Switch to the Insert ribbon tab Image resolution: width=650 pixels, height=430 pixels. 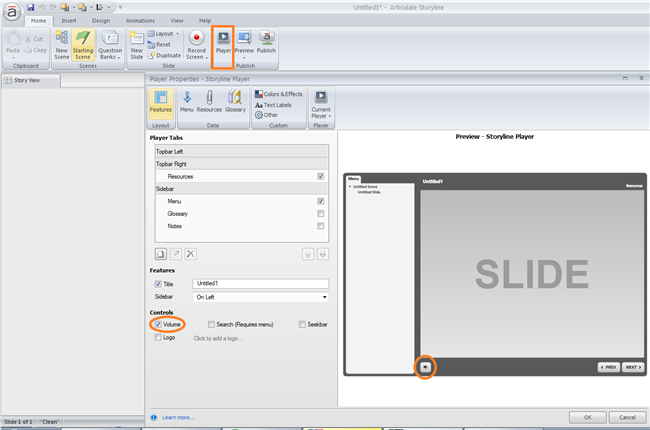69,20
